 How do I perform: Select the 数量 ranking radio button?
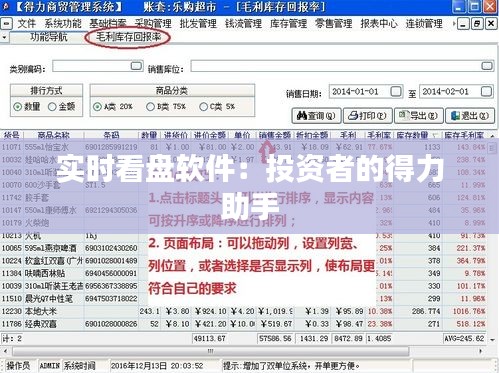pos(17,107)
